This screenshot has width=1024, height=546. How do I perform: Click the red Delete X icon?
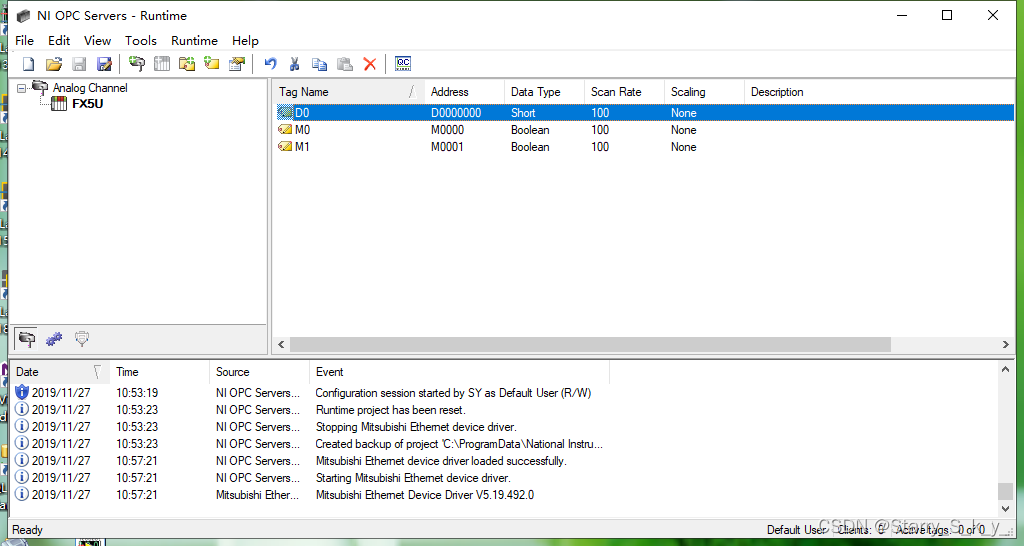coord(370,64)
